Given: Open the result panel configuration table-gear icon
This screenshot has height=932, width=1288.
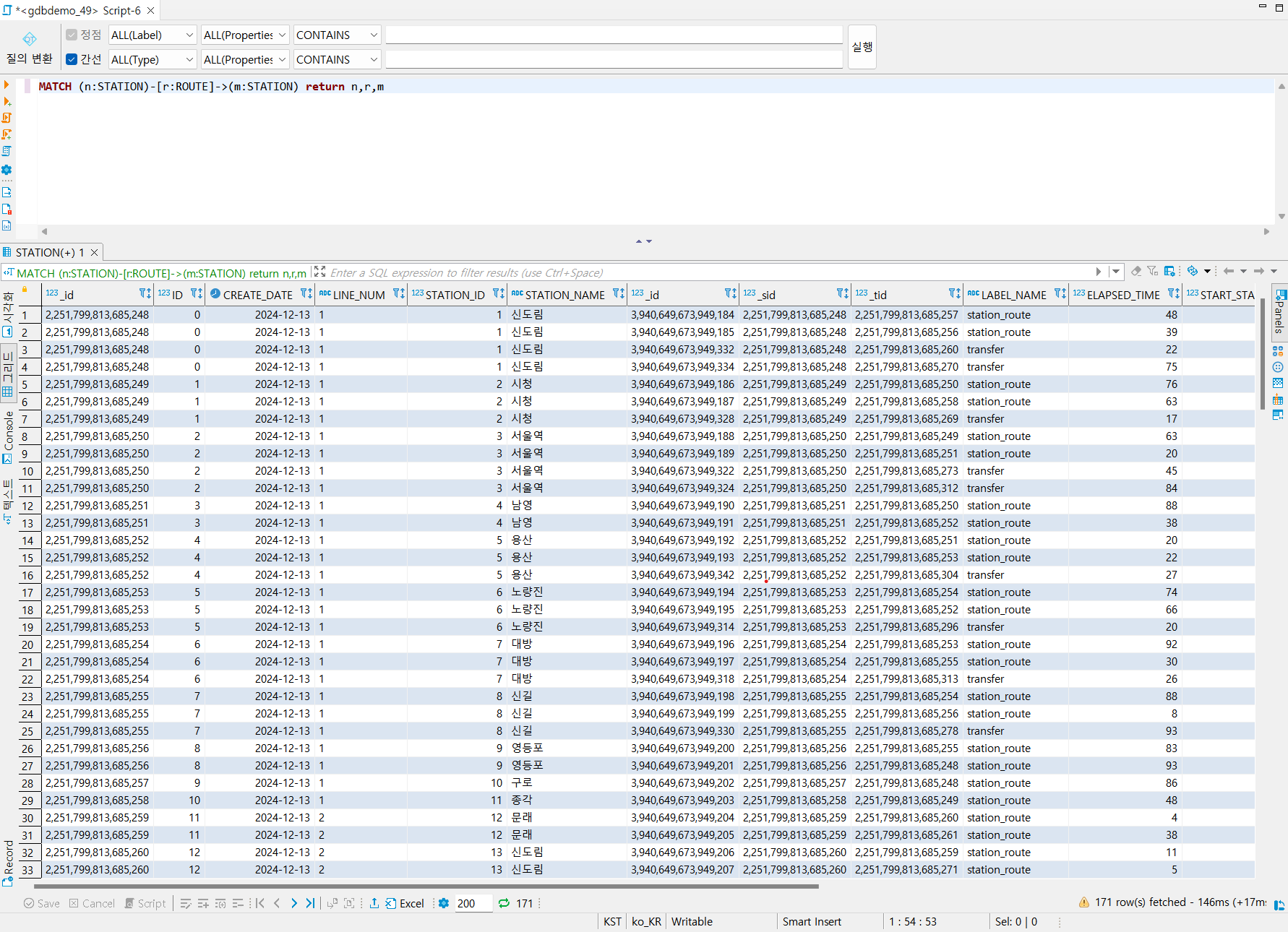Looking at the screenshot, I should (x=1169, y=272).
